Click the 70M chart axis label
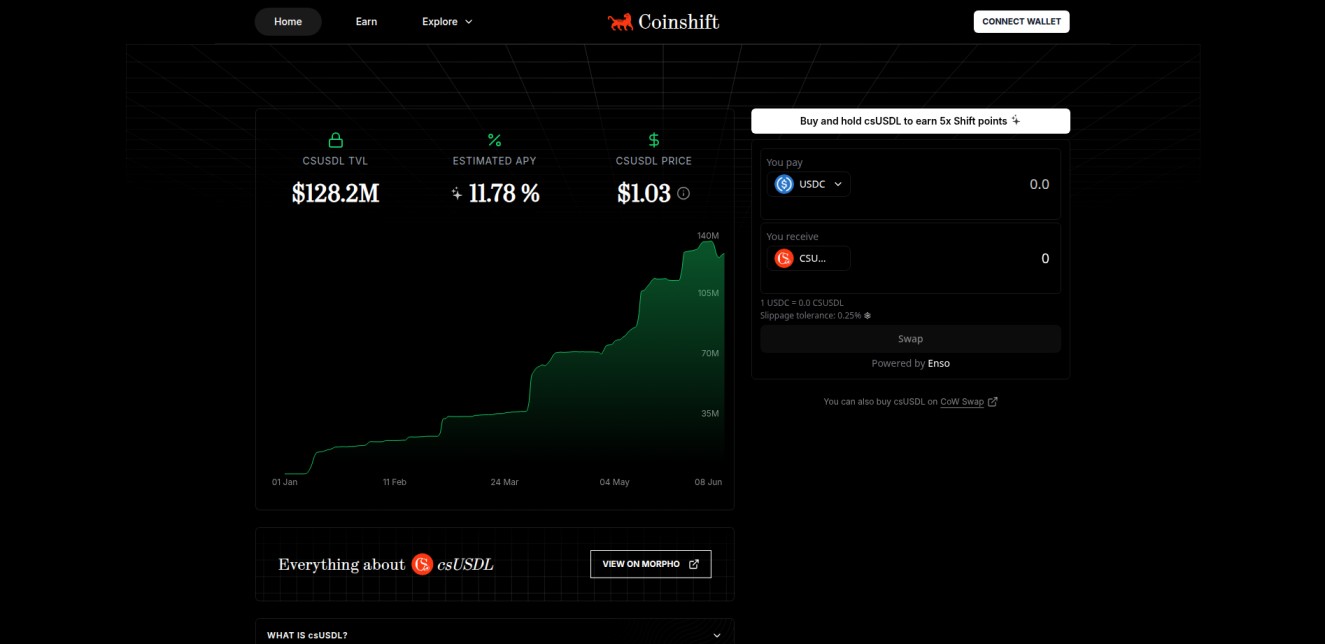 tap(710, 353)
